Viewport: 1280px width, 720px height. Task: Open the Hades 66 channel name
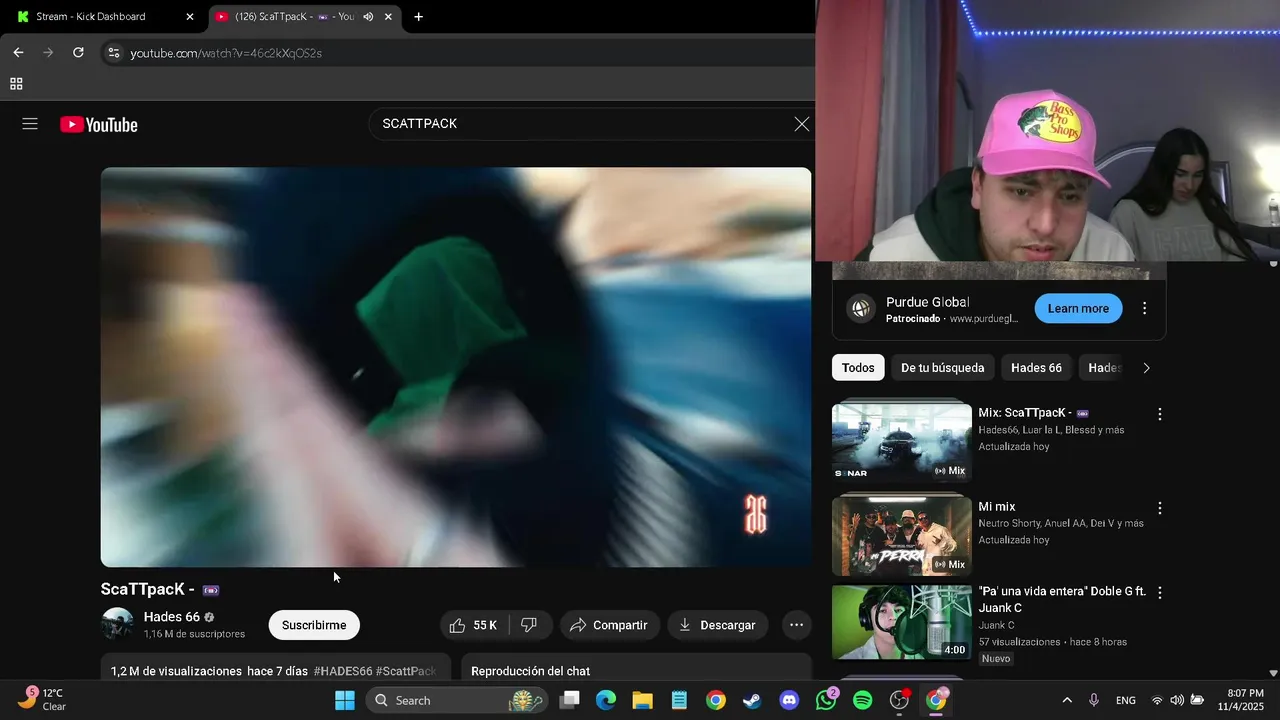[172, 617]
